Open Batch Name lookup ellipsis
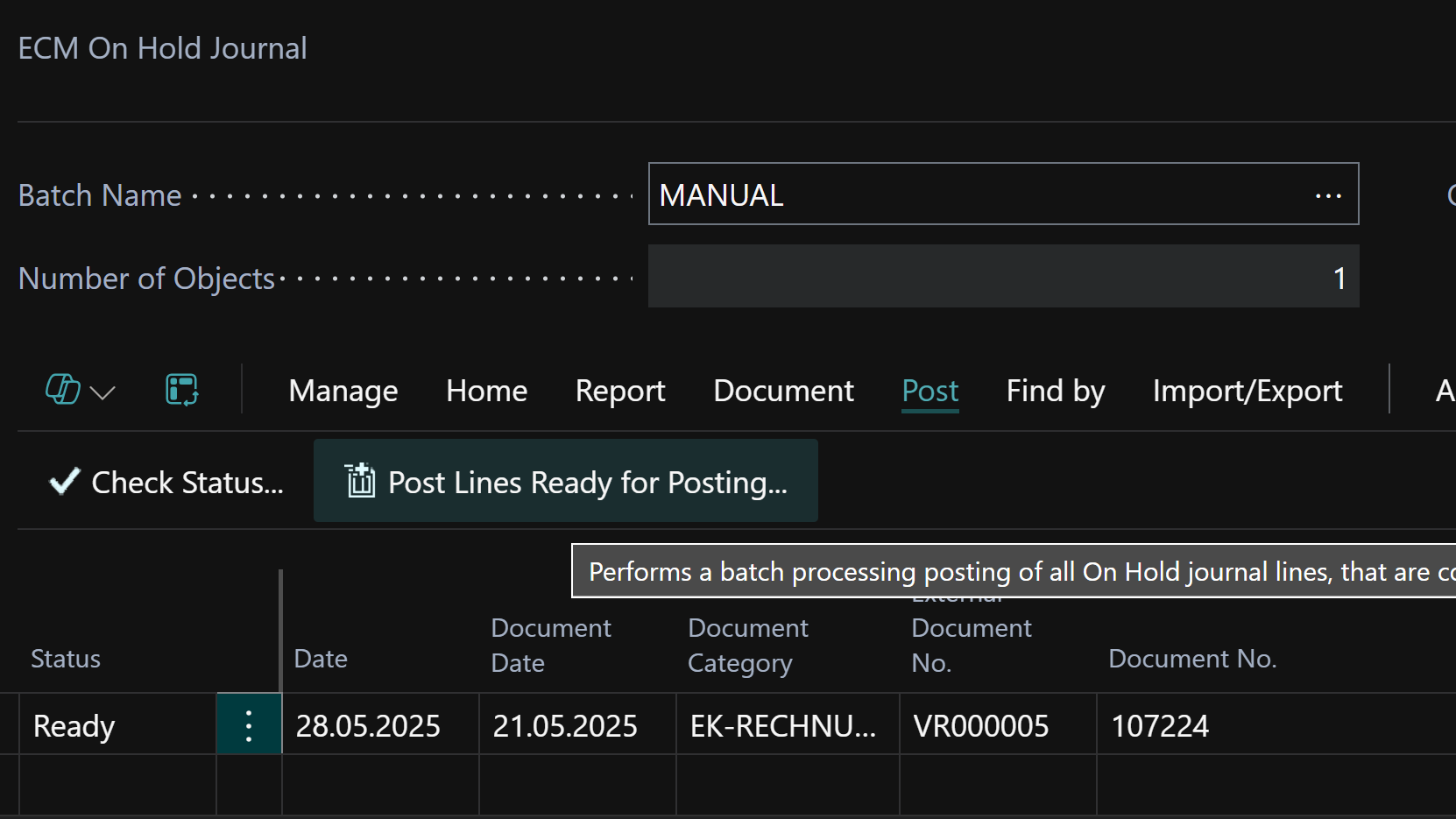The image size is (1456, 819). pos(1328,195)
